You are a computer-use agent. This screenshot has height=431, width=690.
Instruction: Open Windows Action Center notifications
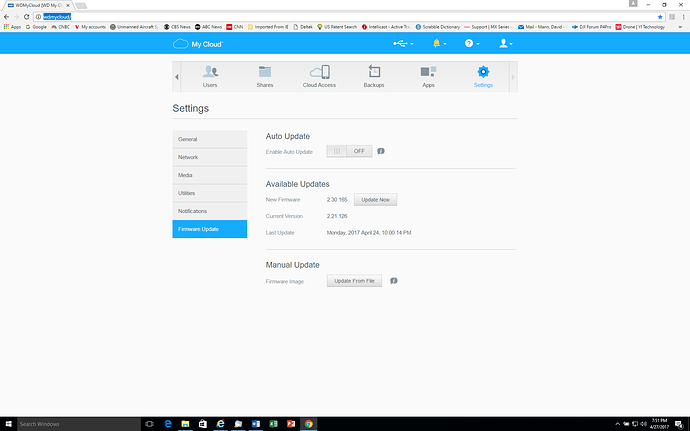point(679,424)
